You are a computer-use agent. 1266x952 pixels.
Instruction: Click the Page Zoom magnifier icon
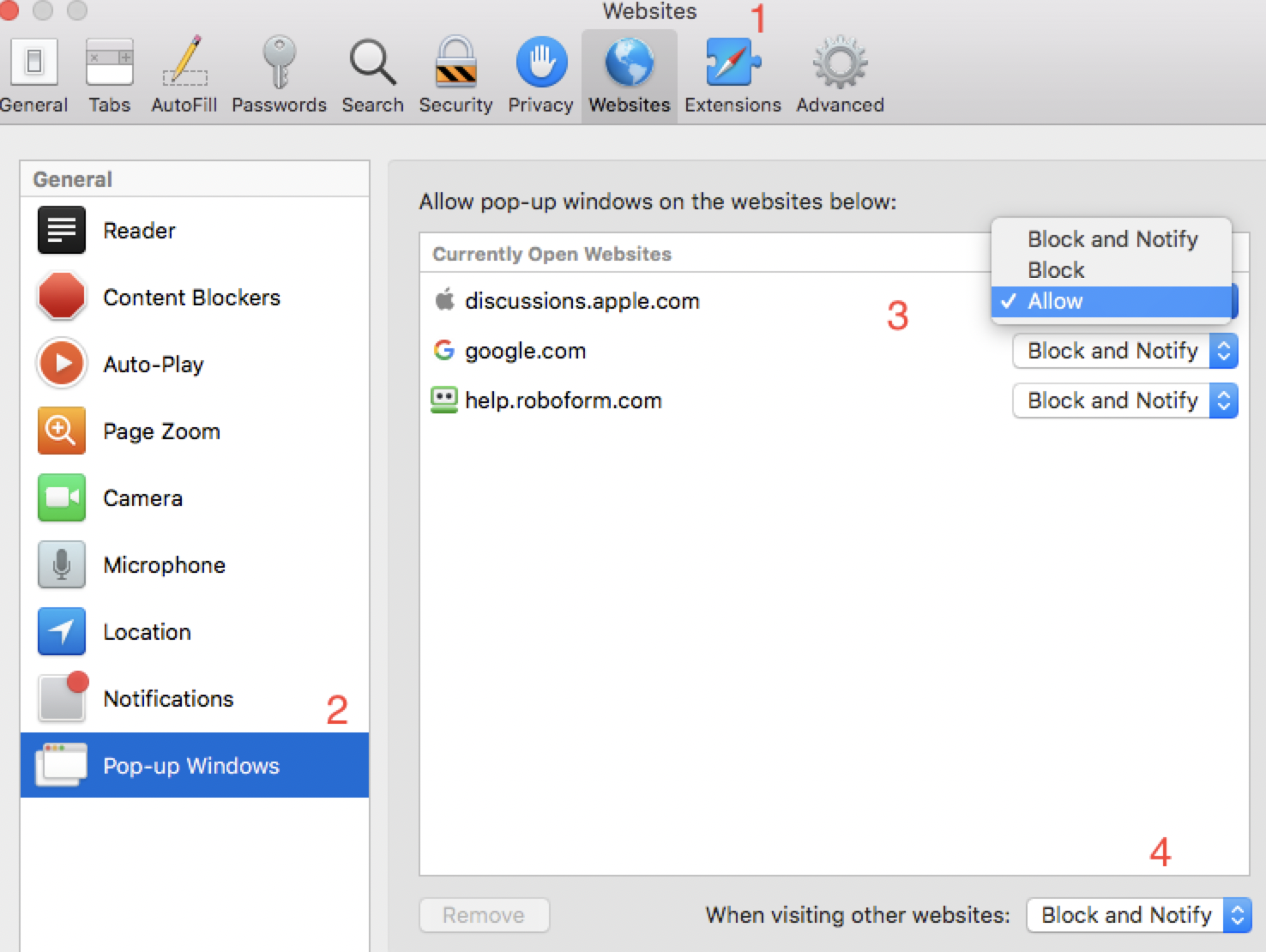click(x=62, y=431)
